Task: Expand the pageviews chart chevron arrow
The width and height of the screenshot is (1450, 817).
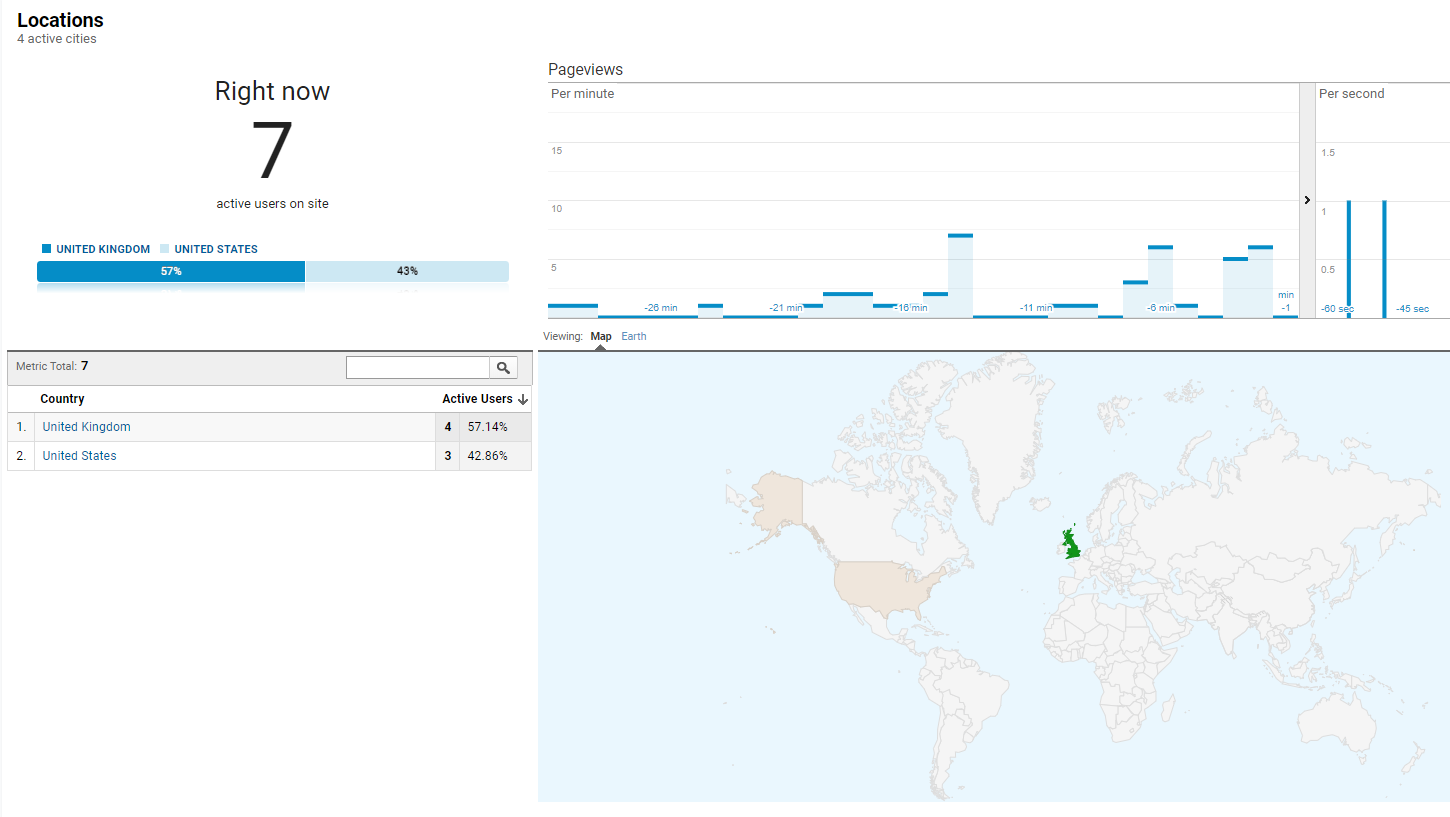Action: [1307, 200]
